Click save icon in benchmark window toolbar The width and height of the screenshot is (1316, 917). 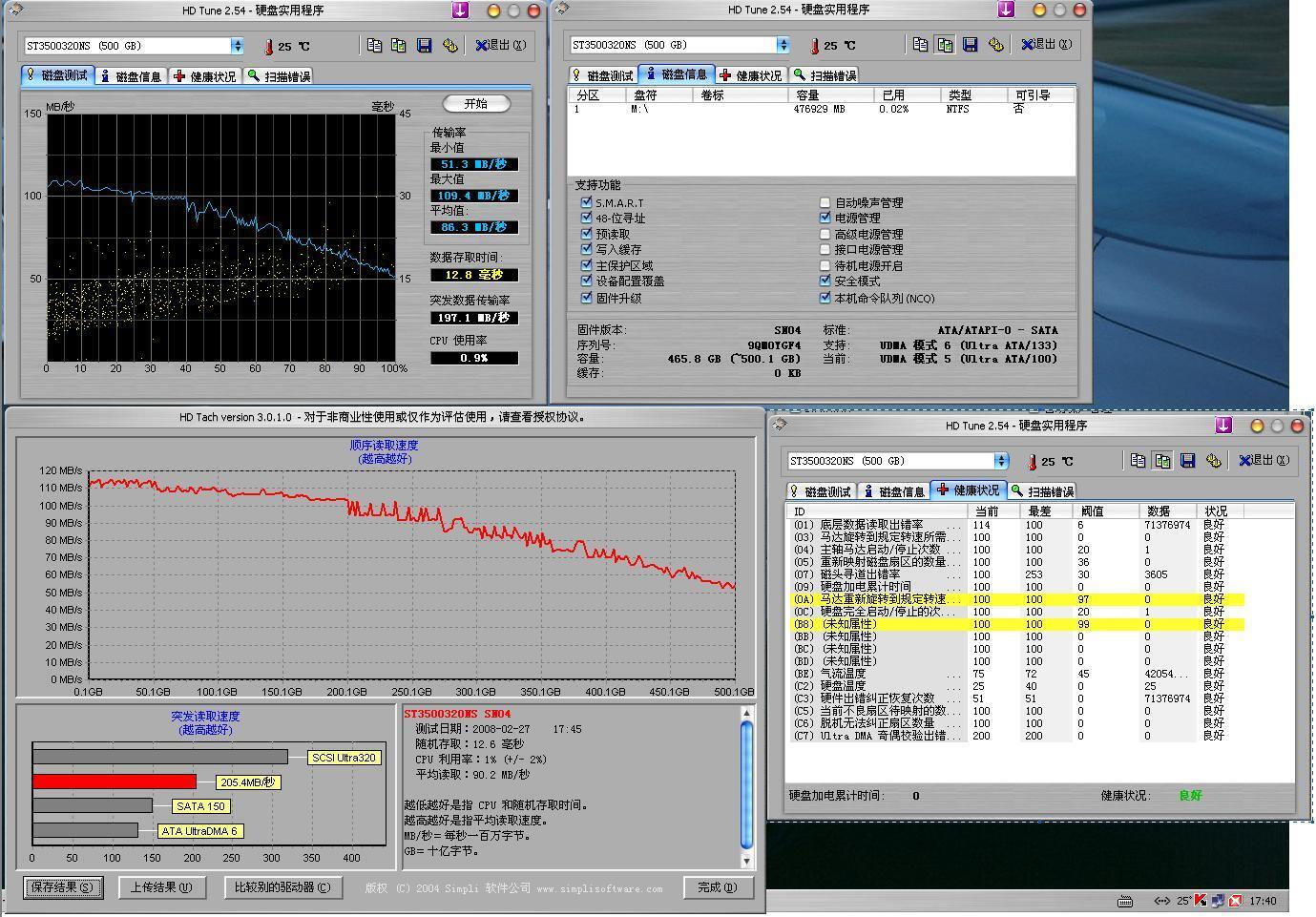pyautogui.click(x=425, y=46)
